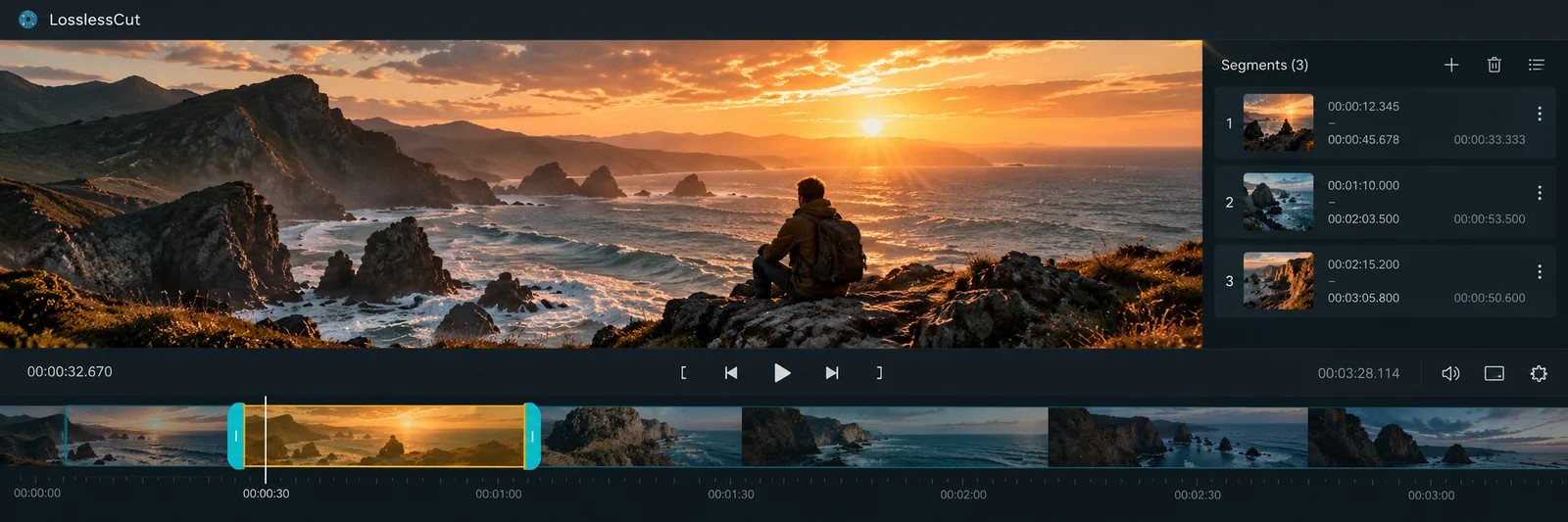The width and height of the screenshot is (1568, 522).
Task: Jump to previous keyframe or segment start
Action: click(x=731, y=373)
